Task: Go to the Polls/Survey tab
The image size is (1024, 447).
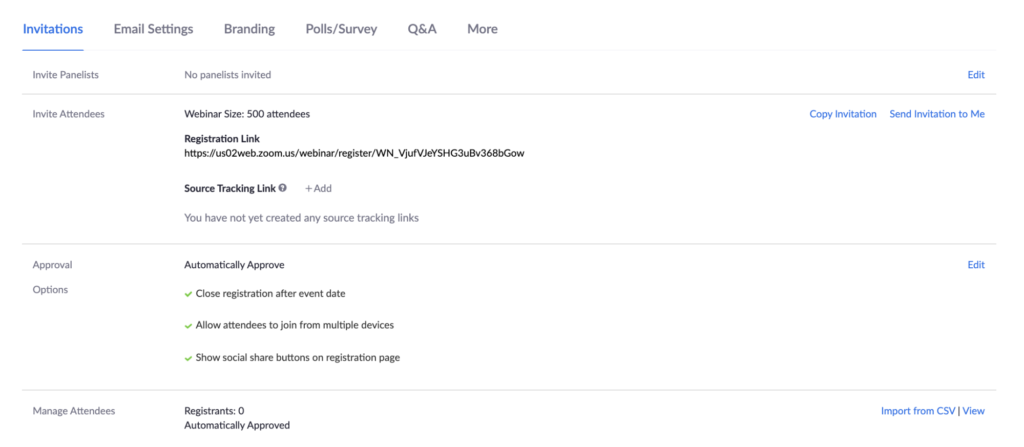Action: [x=342, y=29]
